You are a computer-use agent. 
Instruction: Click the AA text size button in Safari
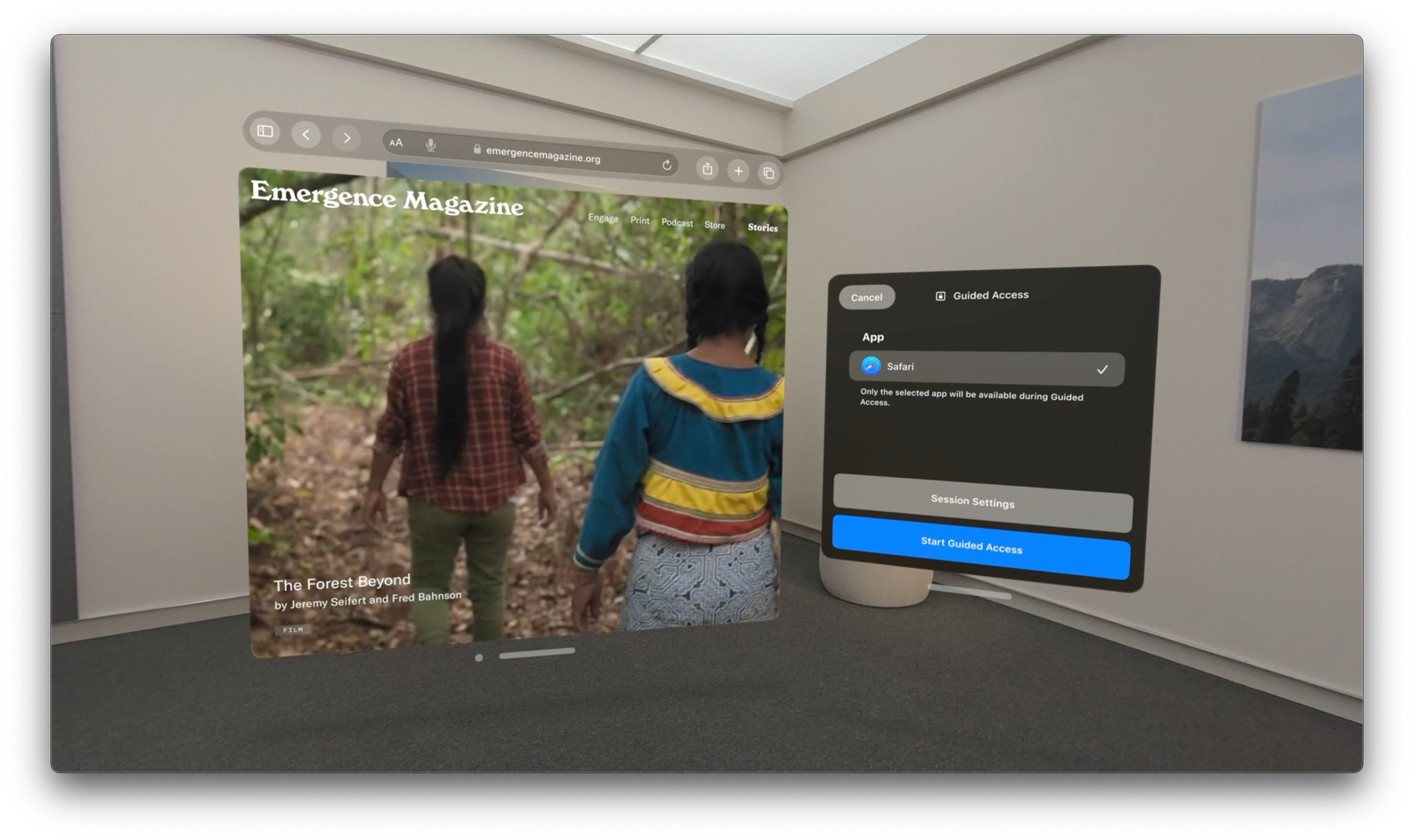pos(396,143)
